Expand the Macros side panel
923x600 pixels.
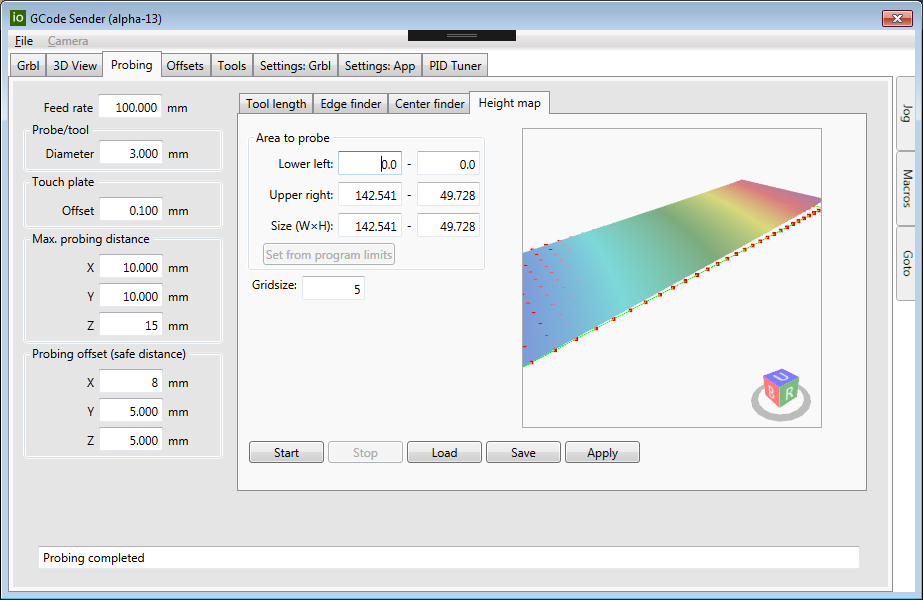[x=907, y=188]
